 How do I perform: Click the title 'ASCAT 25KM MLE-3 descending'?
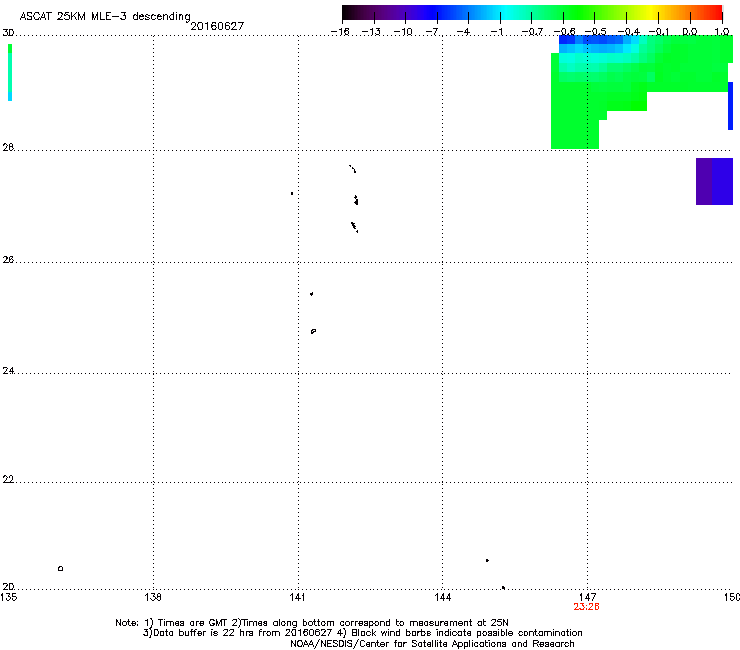[x=105, y=16]
